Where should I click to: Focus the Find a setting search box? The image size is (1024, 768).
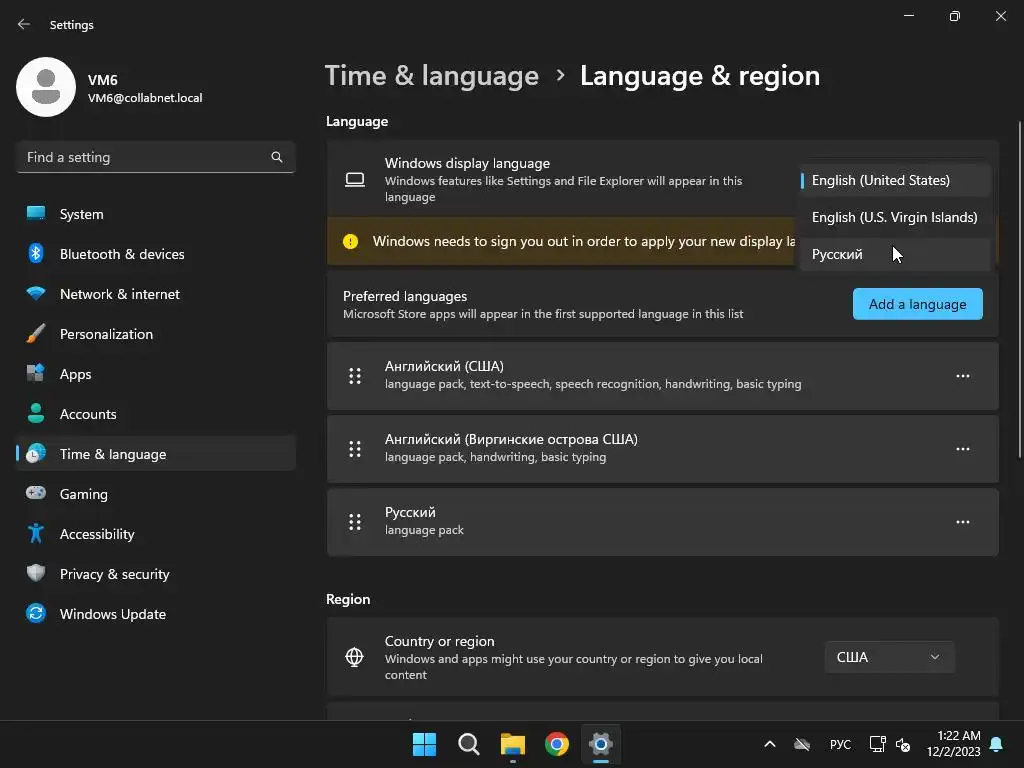[155, 157]
